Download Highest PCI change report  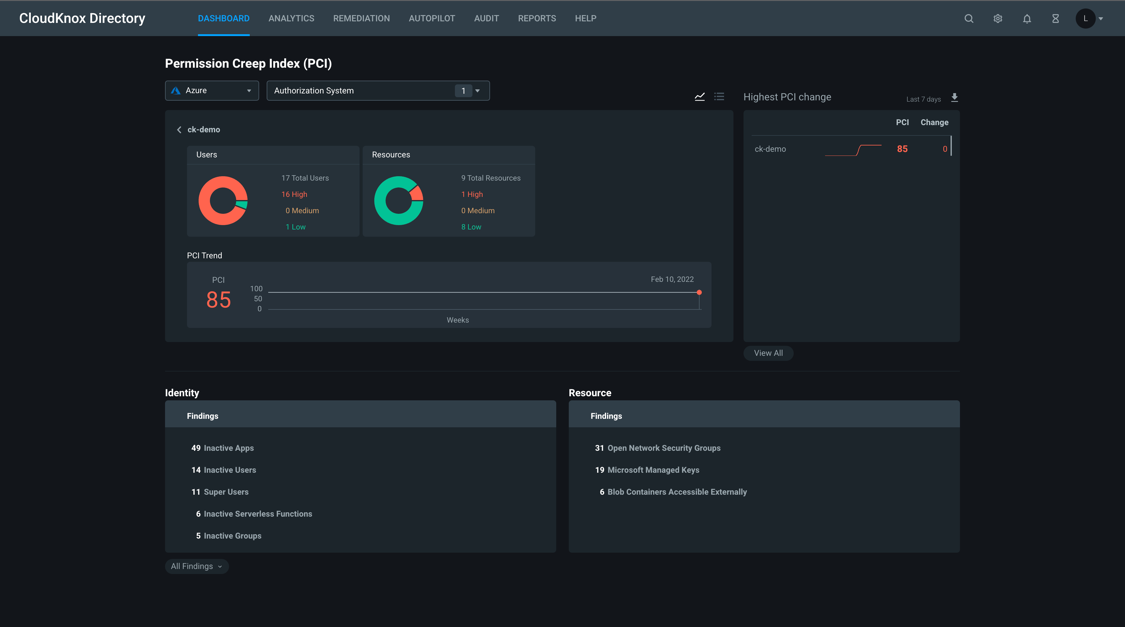954,98
